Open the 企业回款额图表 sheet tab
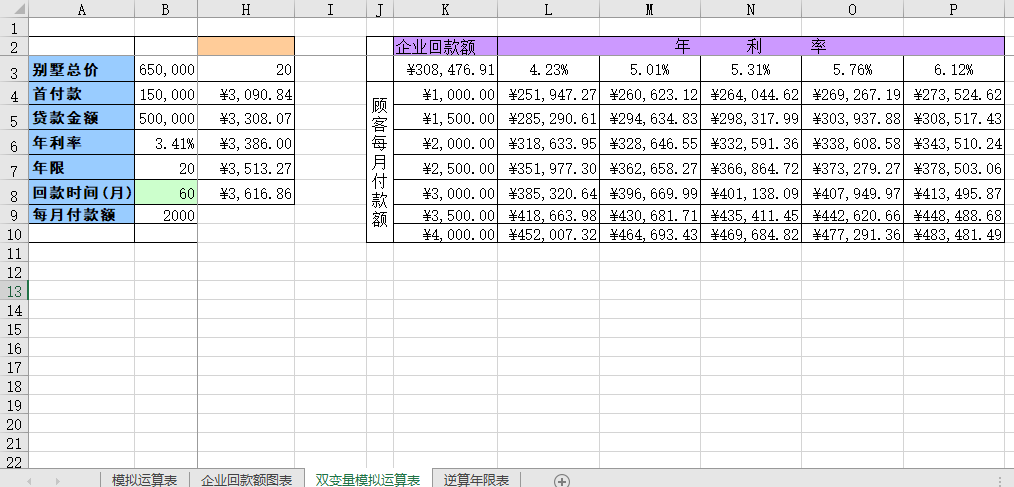 click(x=246, y=481)
